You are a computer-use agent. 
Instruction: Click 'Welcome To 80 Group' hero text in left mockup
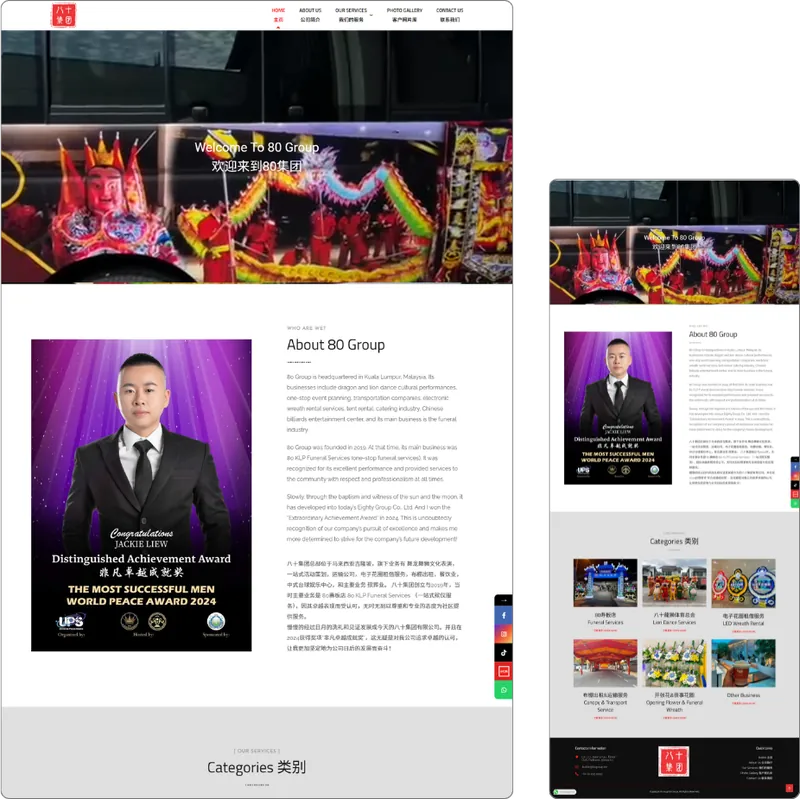[x=257, y=147]
